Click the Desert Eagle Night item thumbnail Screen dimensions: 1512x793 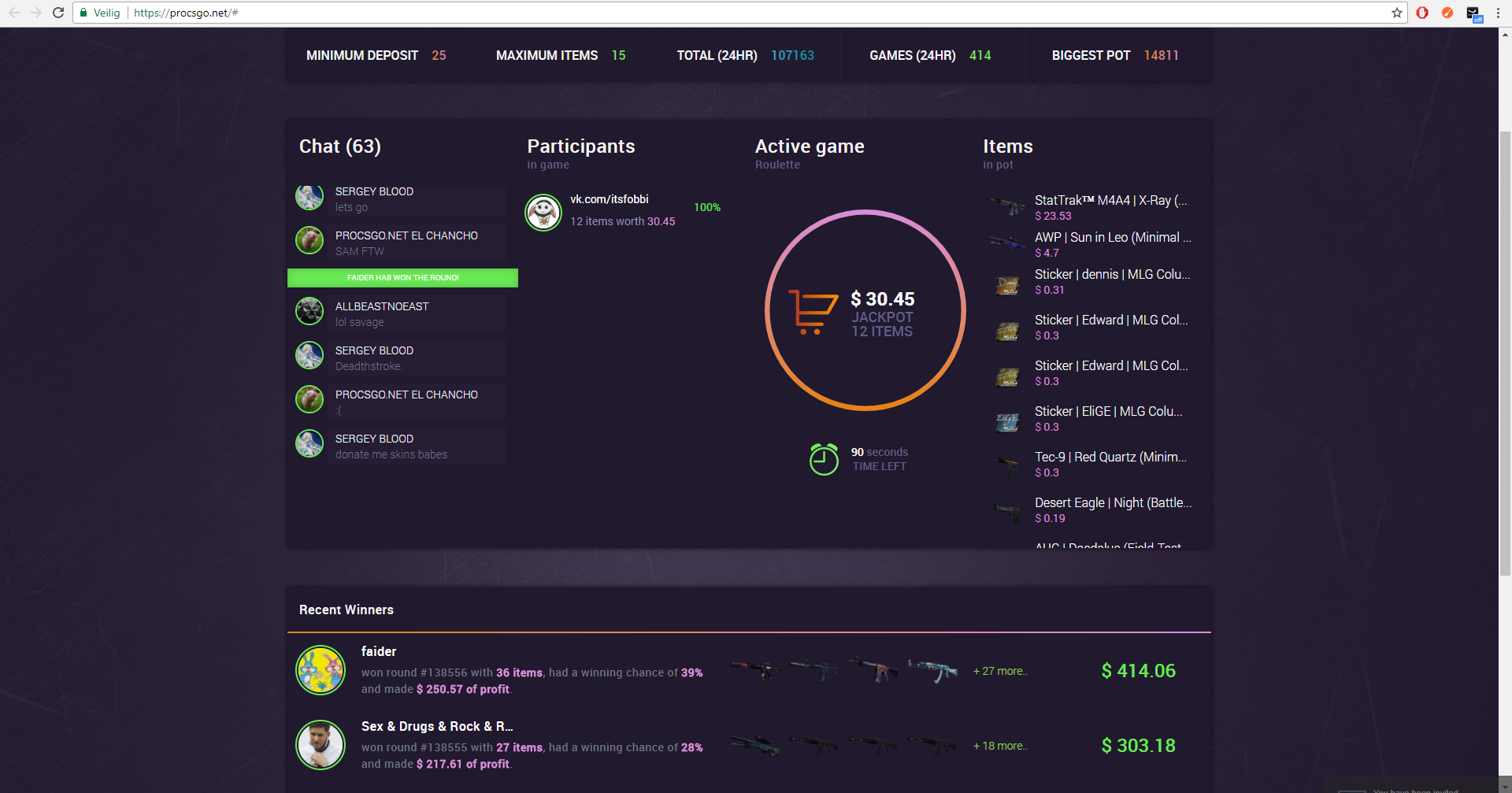pyautogui.click(x=1007, y=513)
